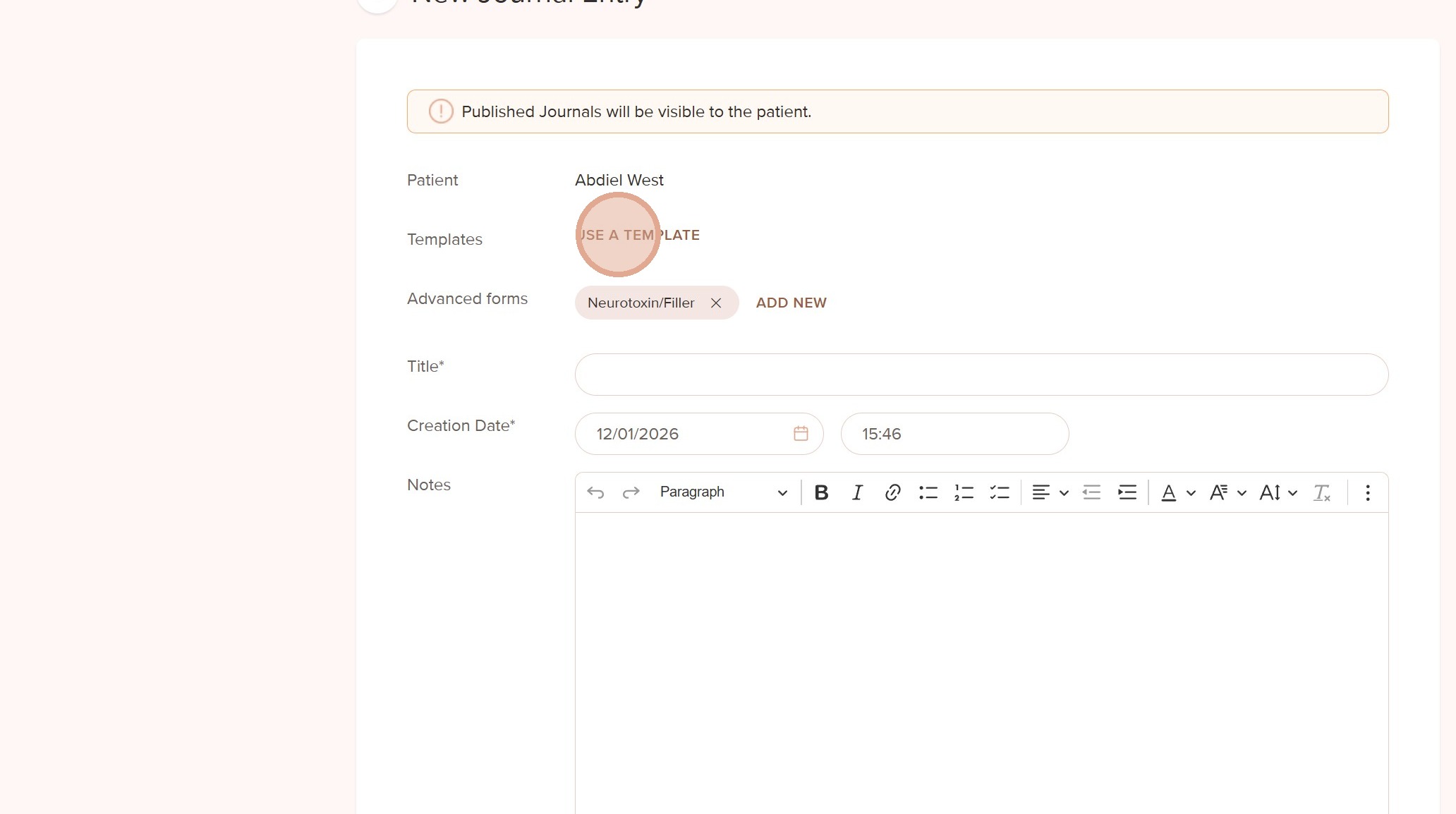Click the undo arrow in notes toolbar
Viewport: 1456px width, 814px height.
[595, 492]
